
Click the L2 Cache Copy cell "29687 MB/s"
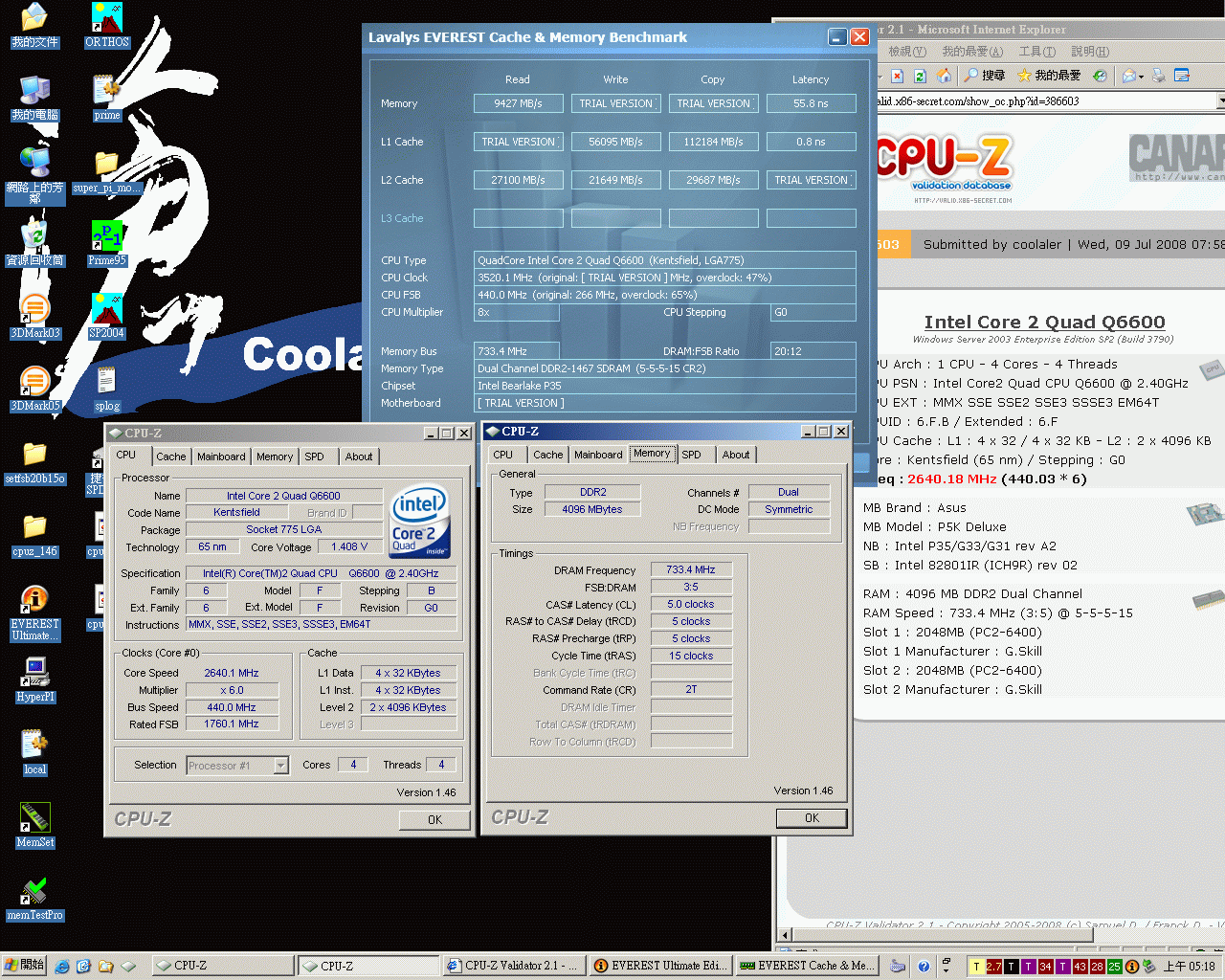[x=713, y=180]
